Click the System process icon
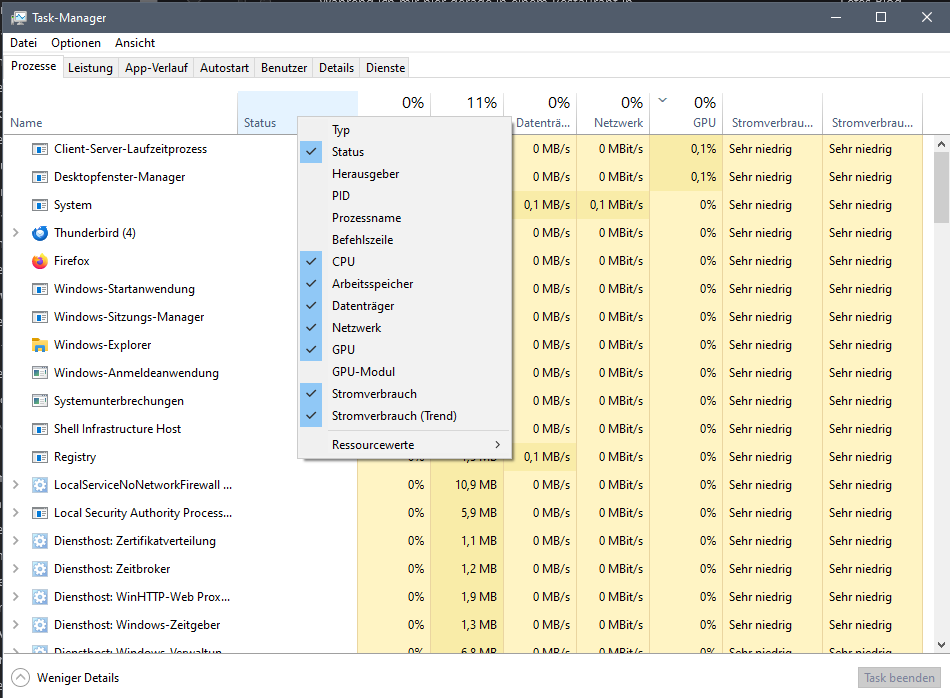Screen dimensions: 950x698 click(x=39, y=205)
